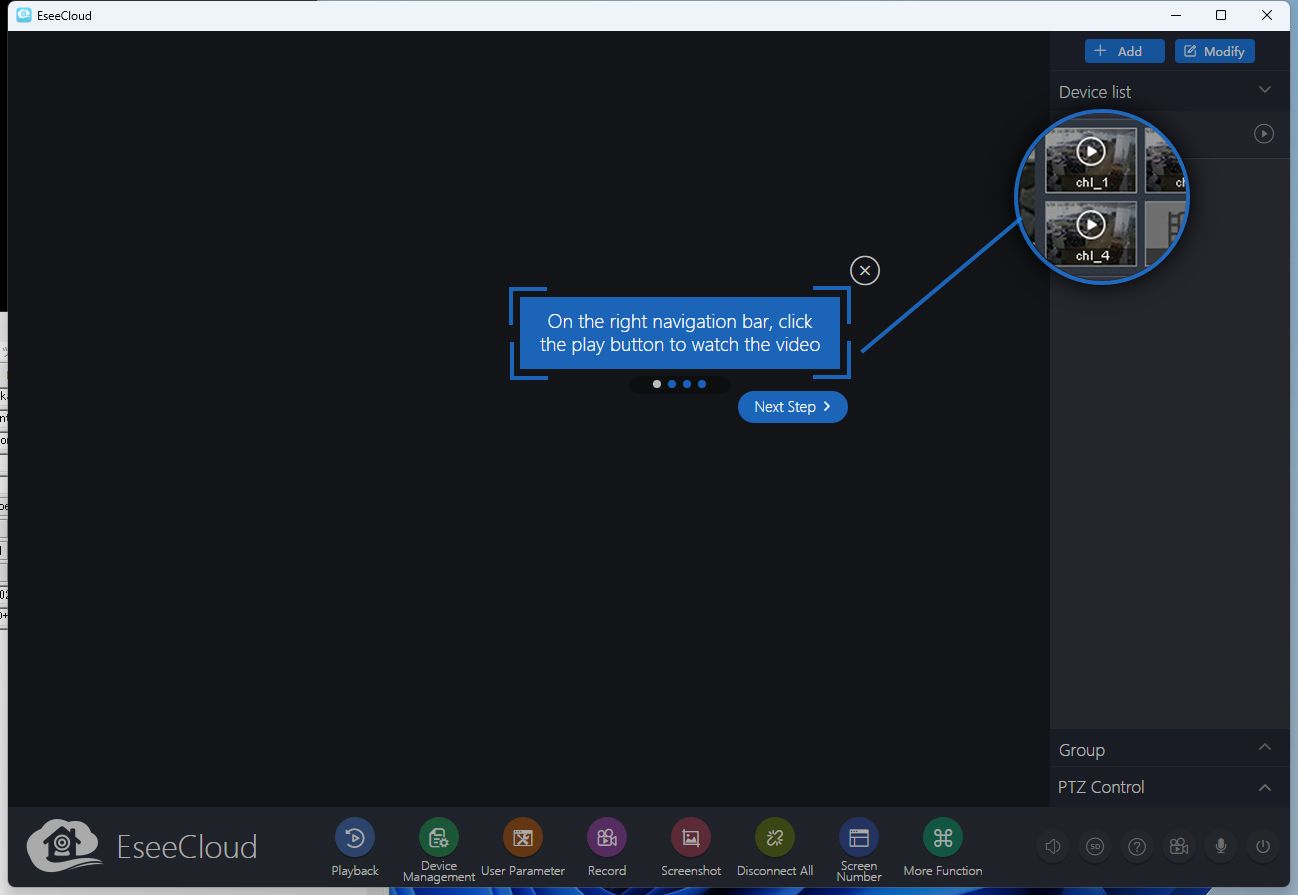
Task: Take a snapshot with the Screenshot icon
Action: coord(690,838)
